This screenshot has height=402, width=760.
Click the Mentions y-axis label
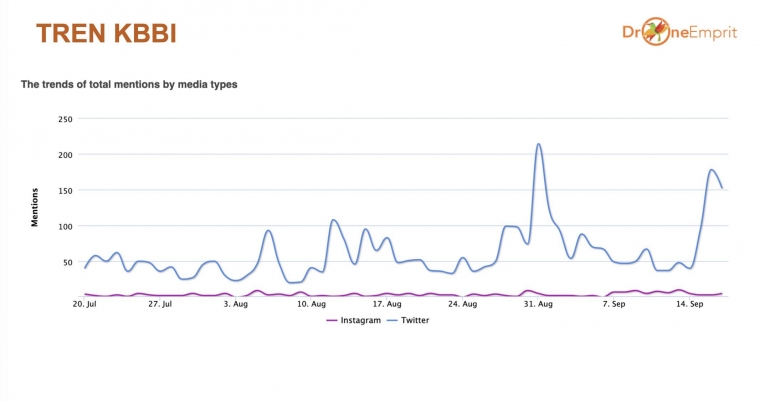[x=34, y=207]
